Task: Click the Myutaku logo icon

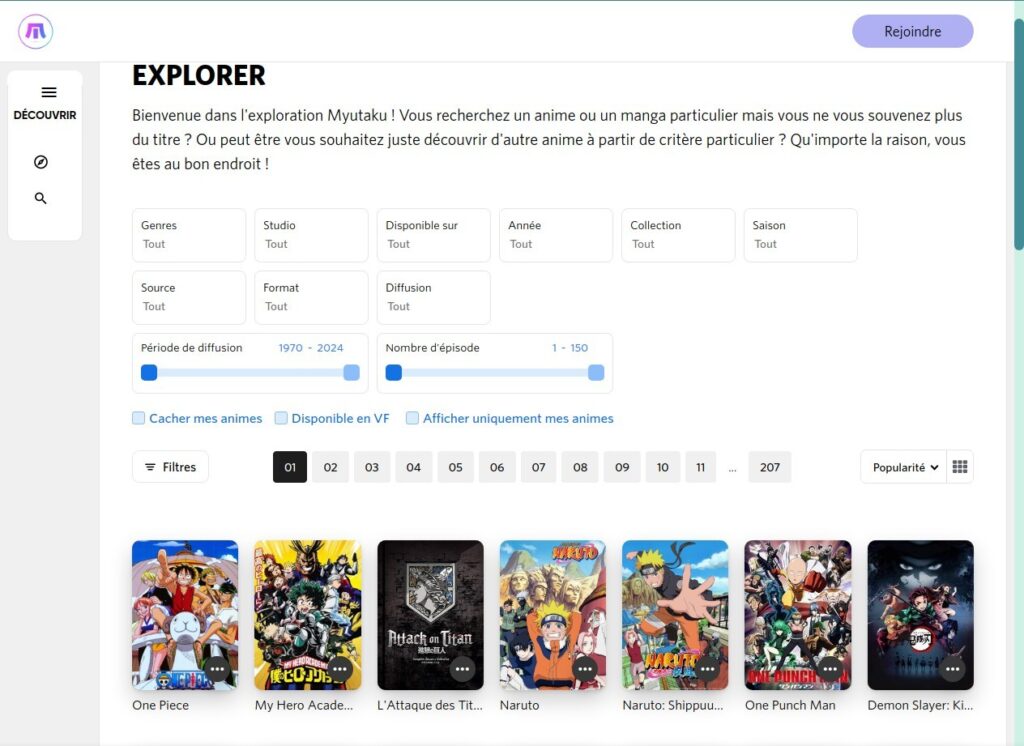Action: [35, 31]
